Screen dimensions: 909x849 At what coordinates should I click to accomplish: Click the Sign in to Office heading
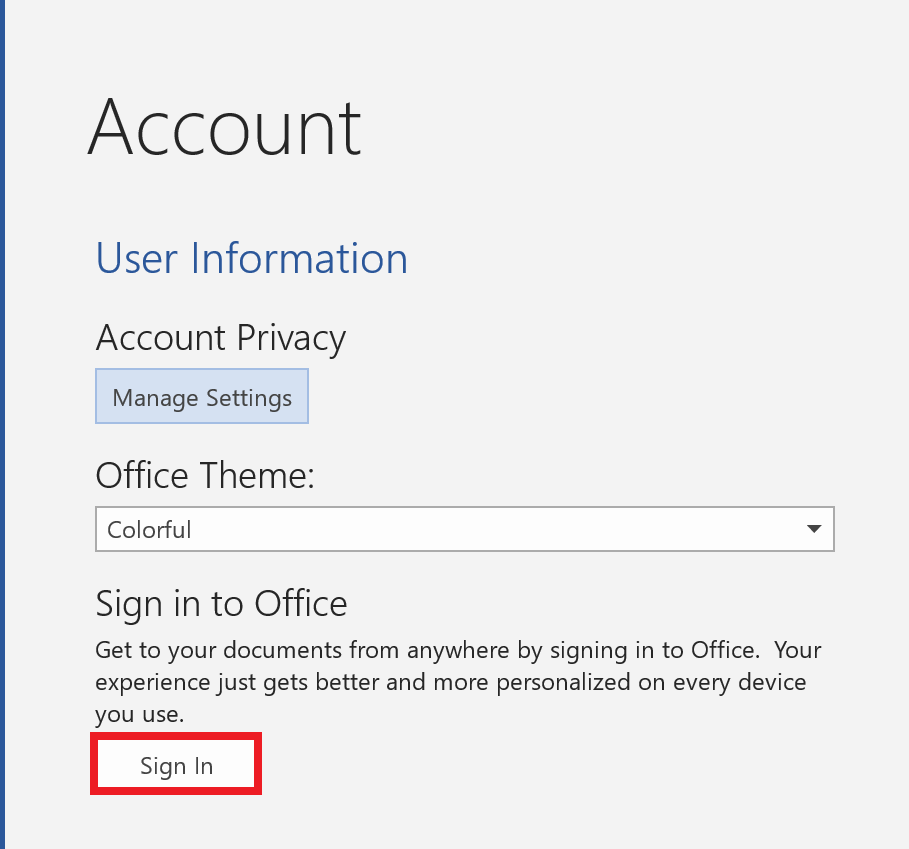coord(221,604)
